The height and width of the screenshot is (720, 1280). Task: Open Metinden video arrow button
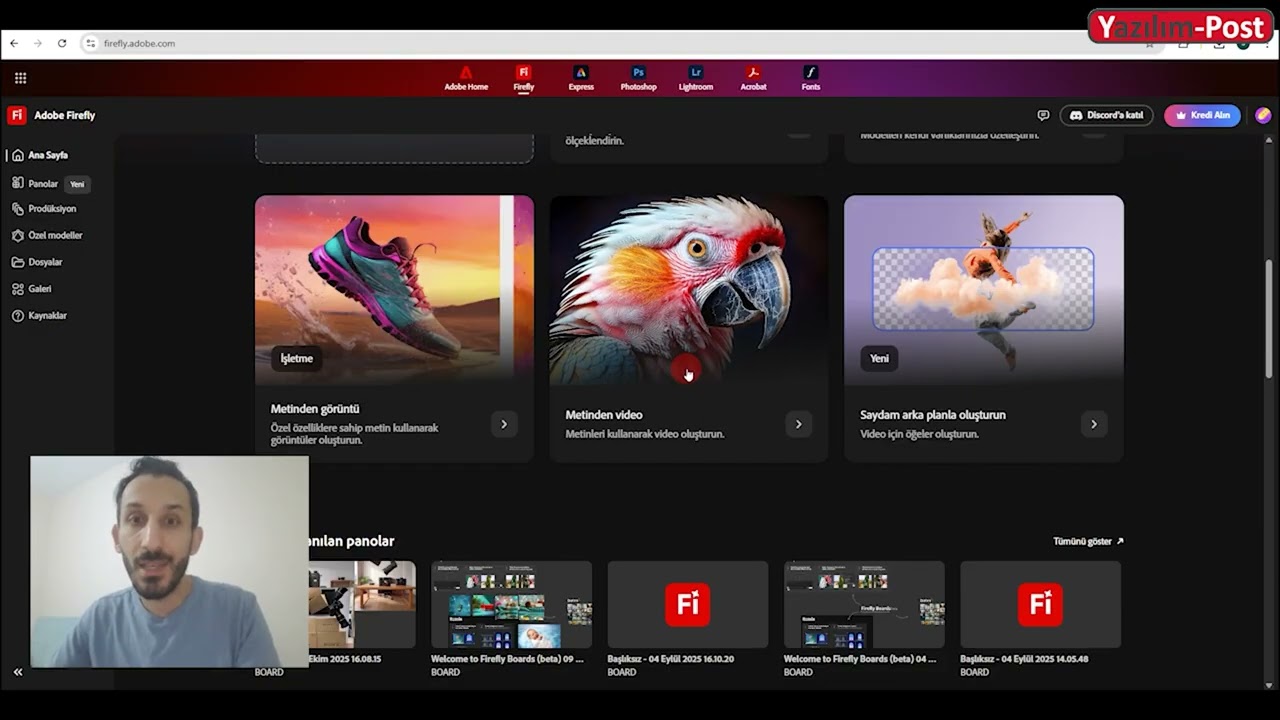(x=798, y=424)
